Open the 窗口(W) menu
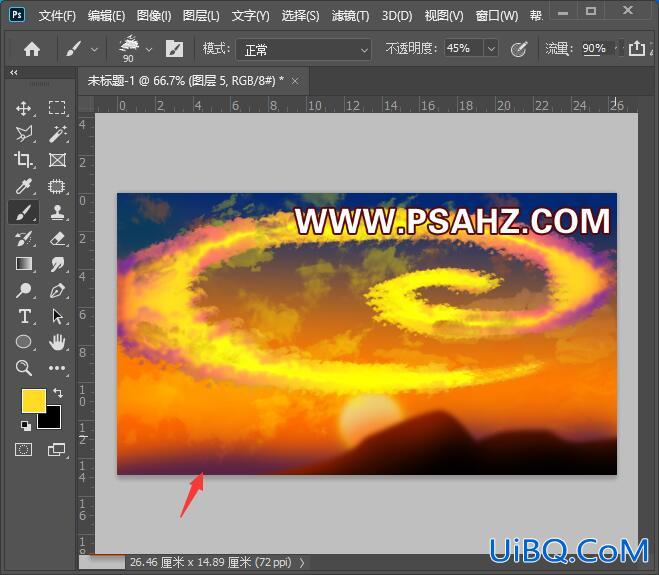The height and width of the screenshot is (575, 659). [x=497, y=16]
